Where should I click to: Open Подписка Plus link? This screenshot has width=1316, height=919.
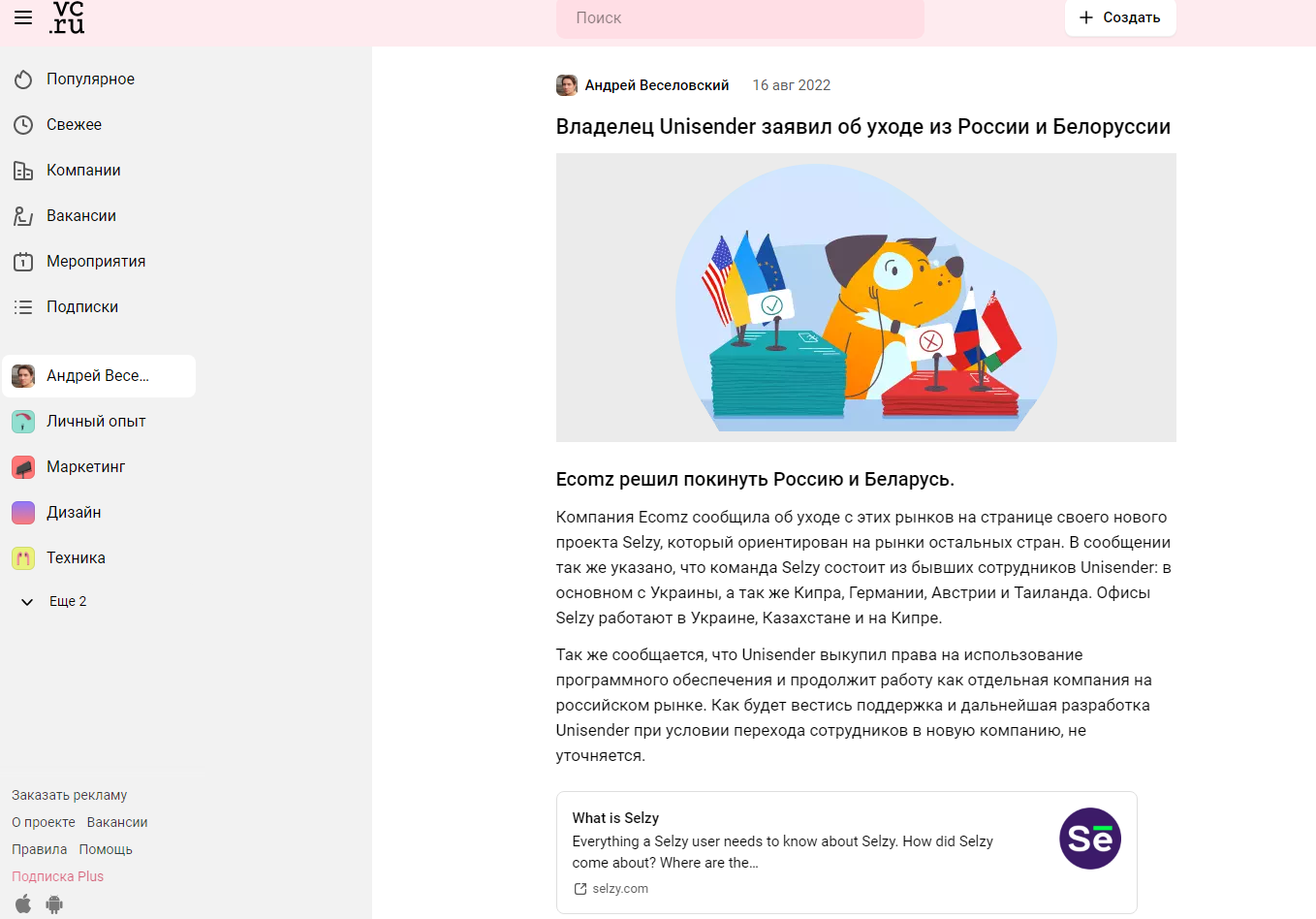[x=57, y=876]
